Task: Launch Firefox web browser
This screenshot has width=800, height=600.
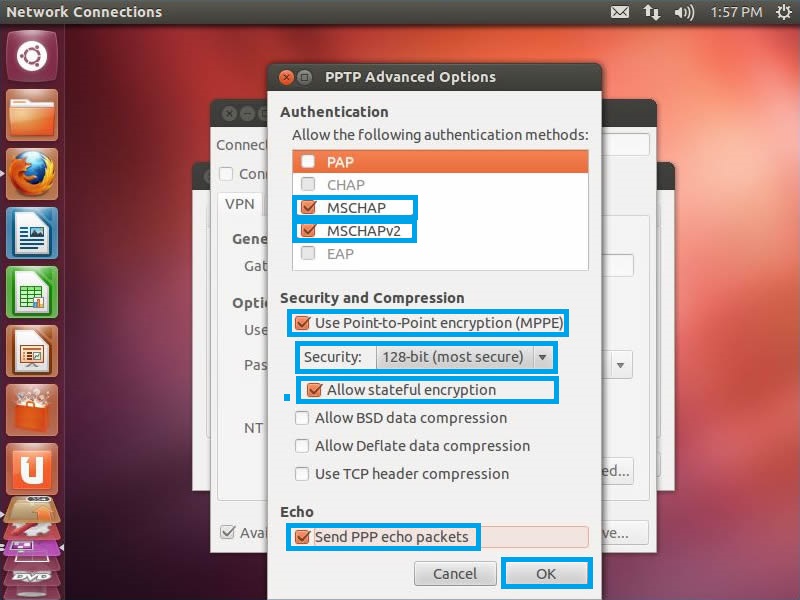Action: pos(32,174)
